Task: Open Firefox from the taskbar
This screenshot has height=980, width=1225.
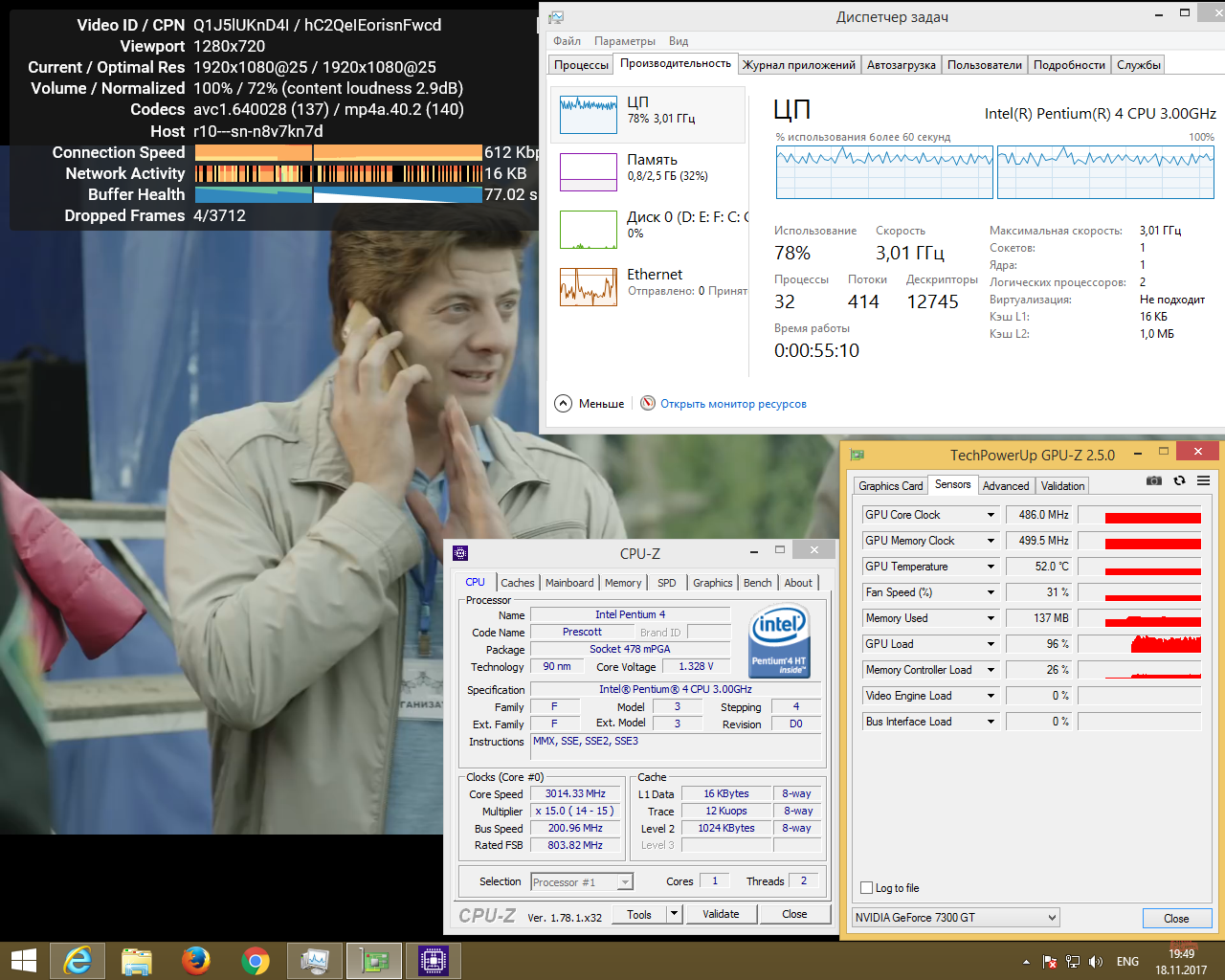Action: click(x=196, y=960)
